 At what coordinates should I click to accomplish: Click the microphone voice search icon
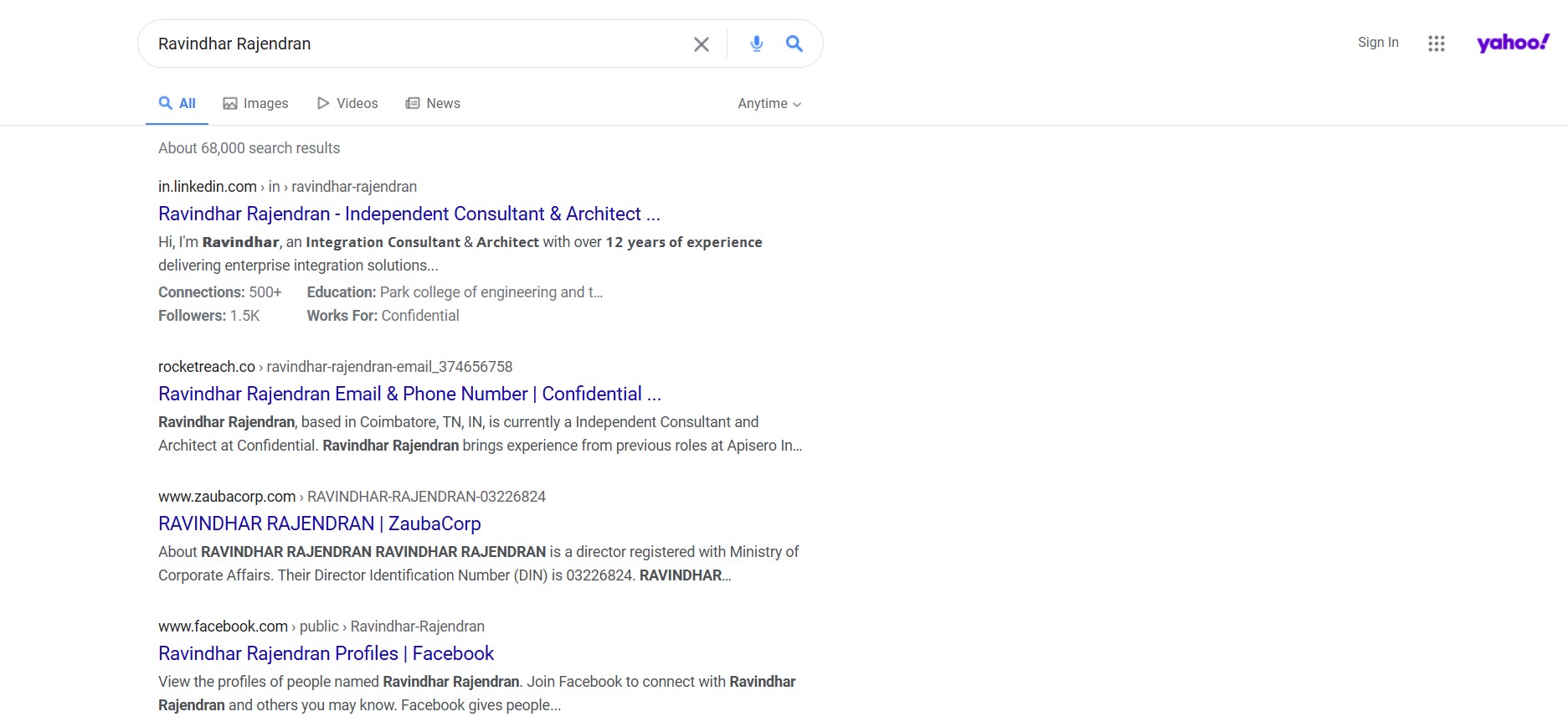tap(756, 44)
